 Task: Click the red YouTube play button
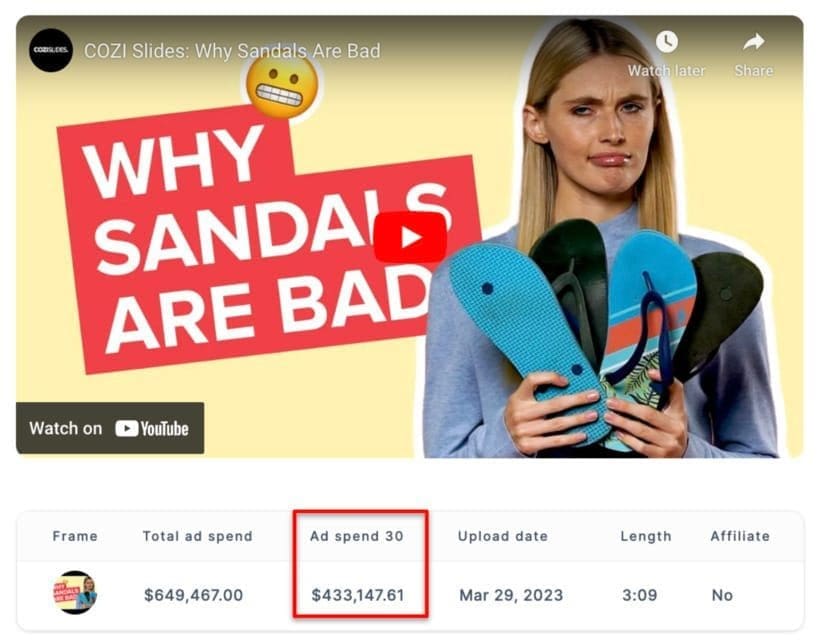tap(410, 237)
